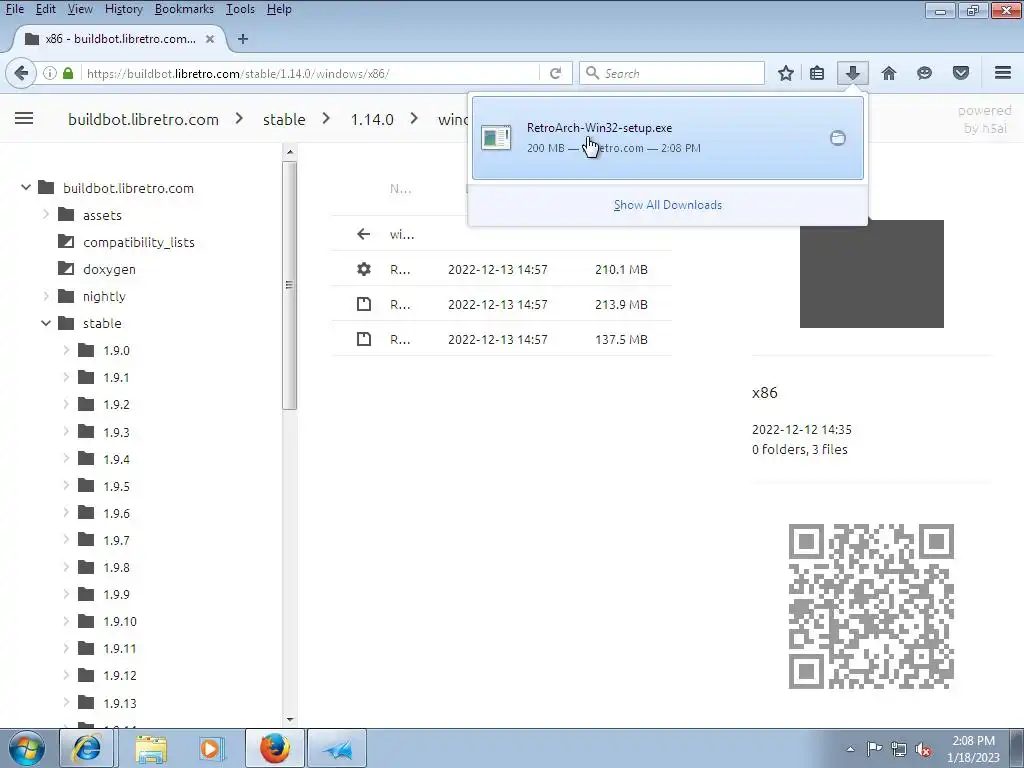Image resolution: width=1024 pixels, height=768 pixels.
Task: Open RetroArch-Win32-setup.exe download entry
Action: (x=667, y=138)
